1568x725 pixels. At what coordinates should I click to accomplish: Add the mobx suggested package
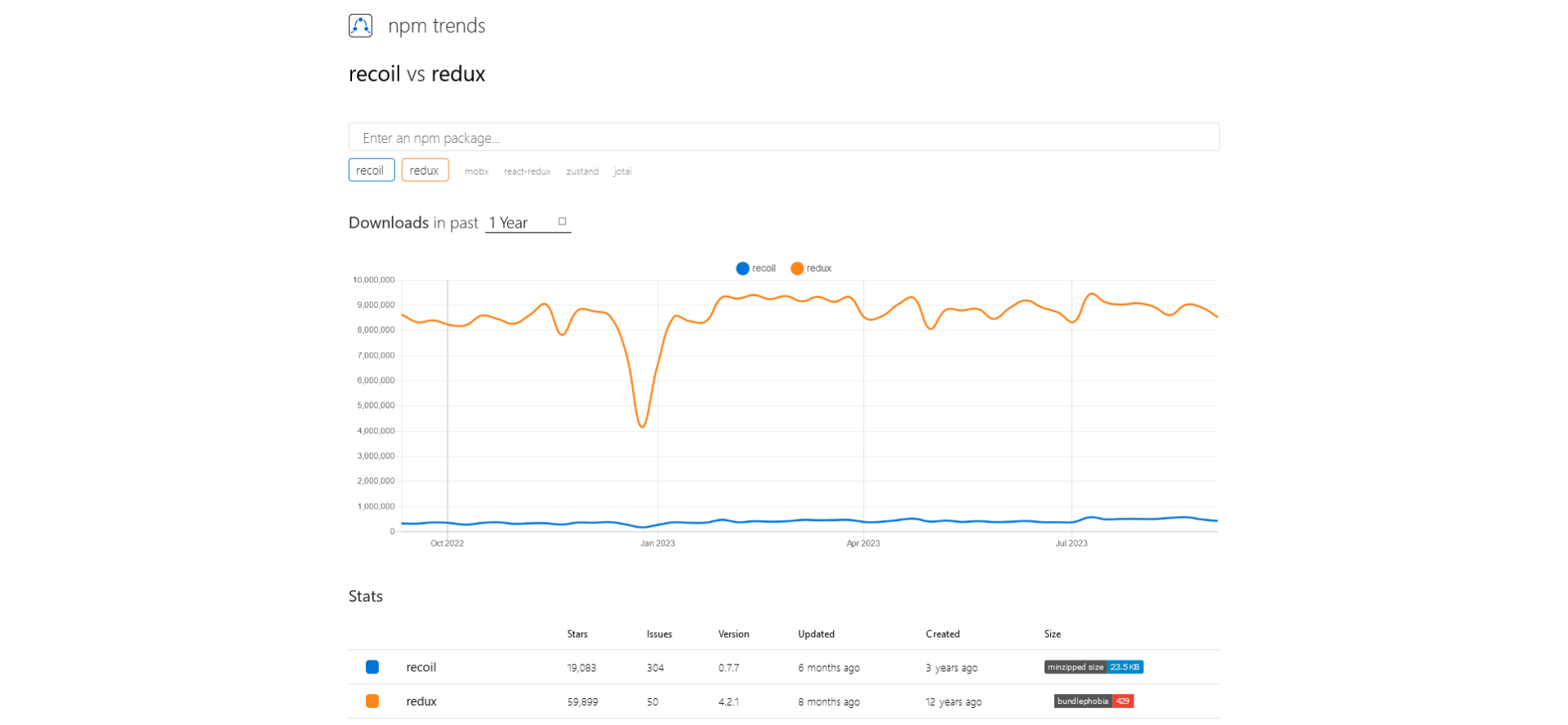(x=476, y=171)
